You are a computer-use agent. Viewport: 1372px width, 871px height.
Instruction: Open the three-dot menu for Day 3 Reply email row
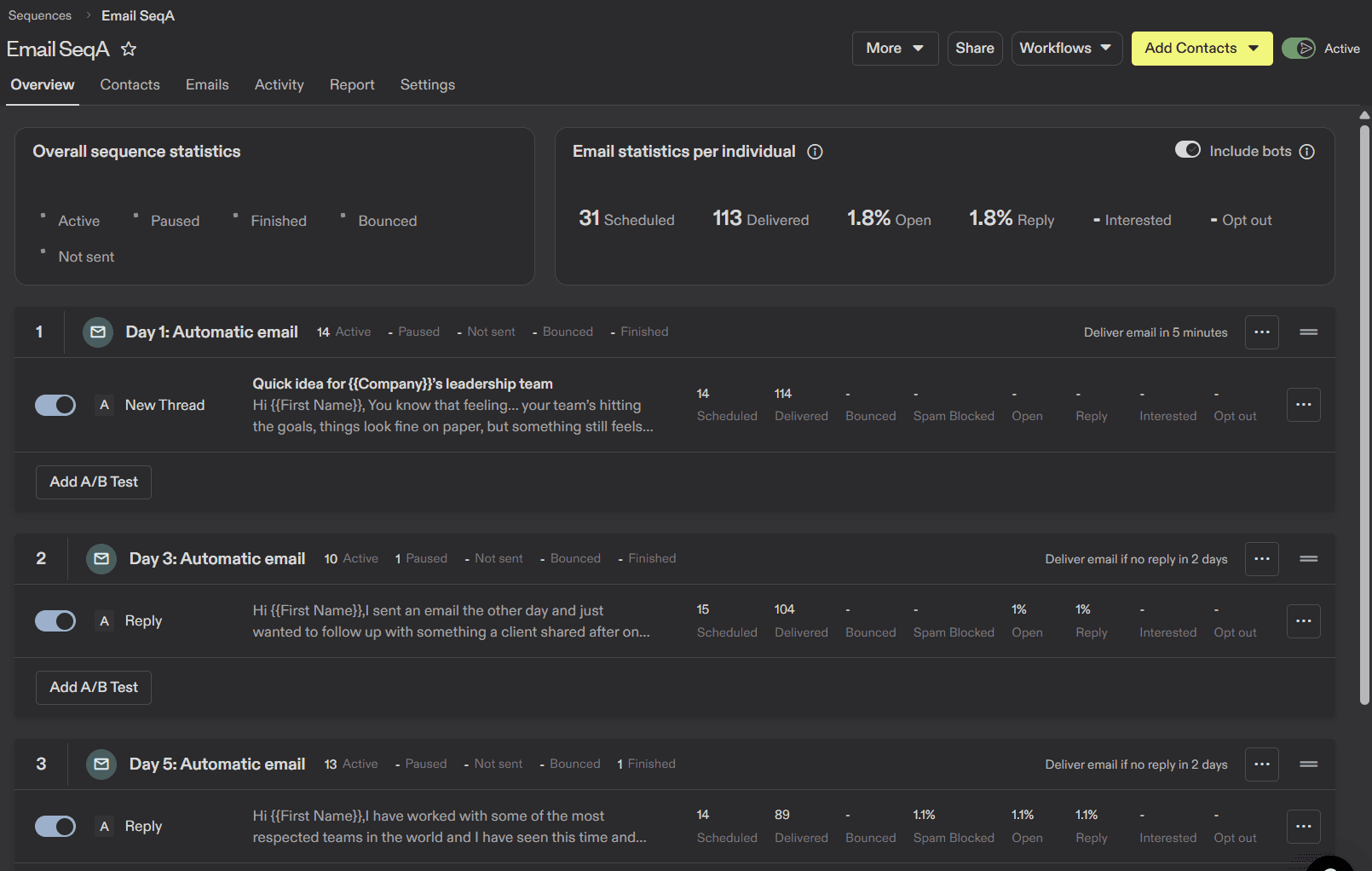point(1304,621)
